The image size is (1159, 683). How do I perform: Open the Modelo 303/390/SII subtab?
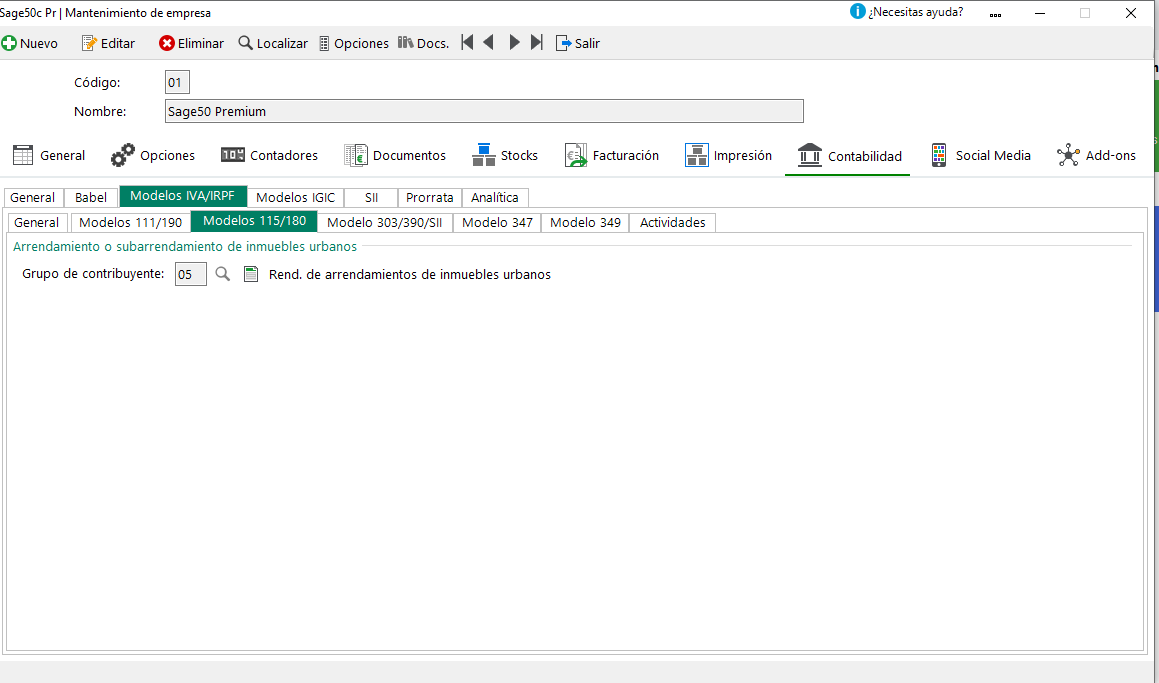[x=384, y=222]
